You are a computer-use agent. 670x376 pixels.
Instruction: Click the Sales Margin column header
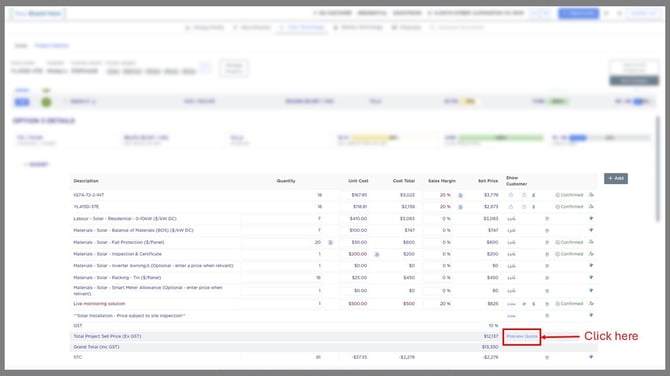(442, 181)
